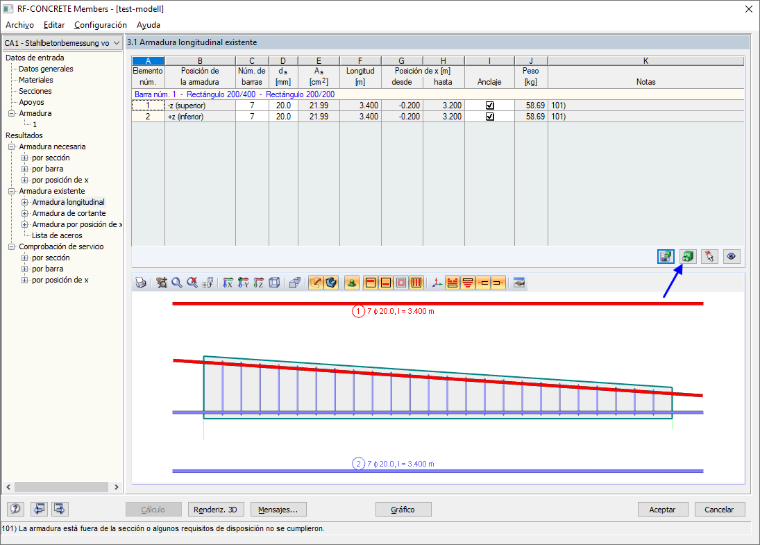Go to previous table with left arrow icon
Image resolution: width=760 pixels, height=545 pixels.
pos(39,509)
